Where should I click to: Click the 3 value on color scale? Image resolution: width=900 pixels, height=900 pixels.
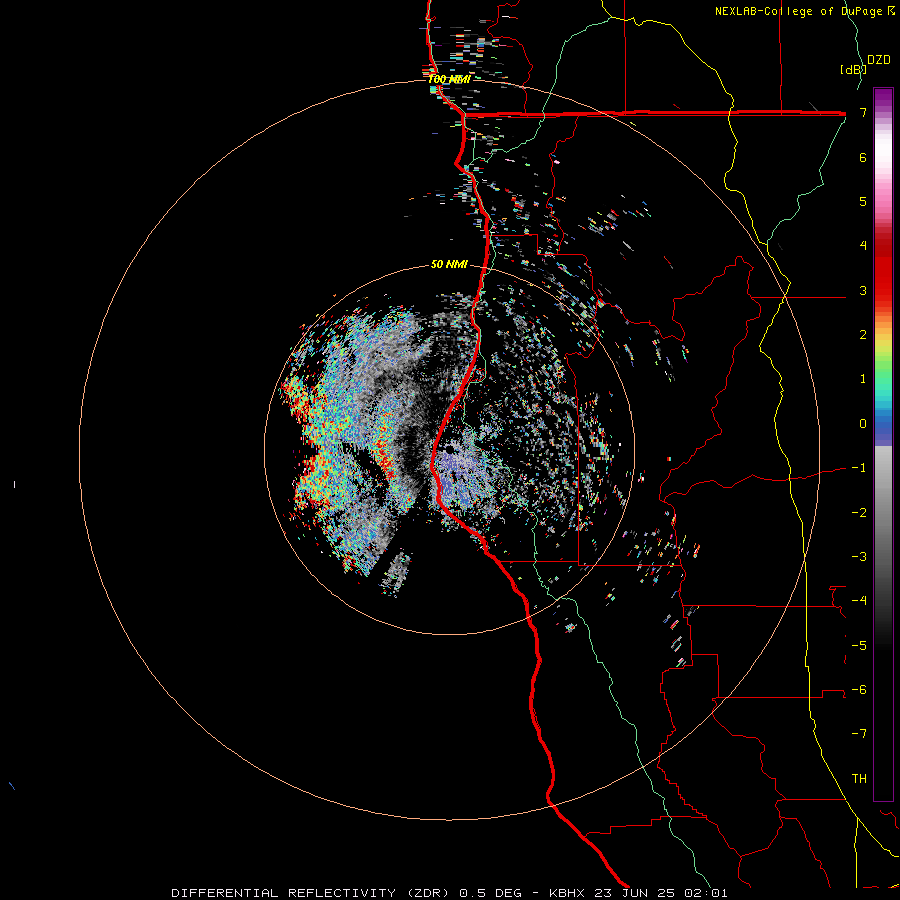(863, 290)
